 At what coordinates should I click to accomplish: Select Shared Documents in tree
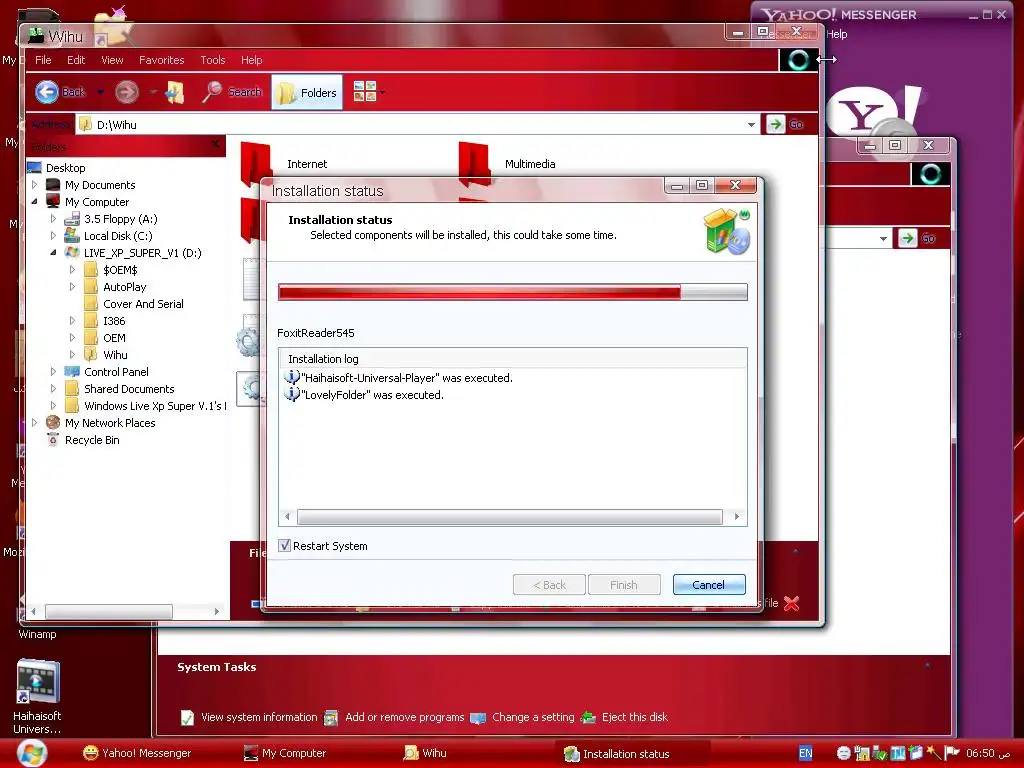pyautogui.click(x=129, y=389)
